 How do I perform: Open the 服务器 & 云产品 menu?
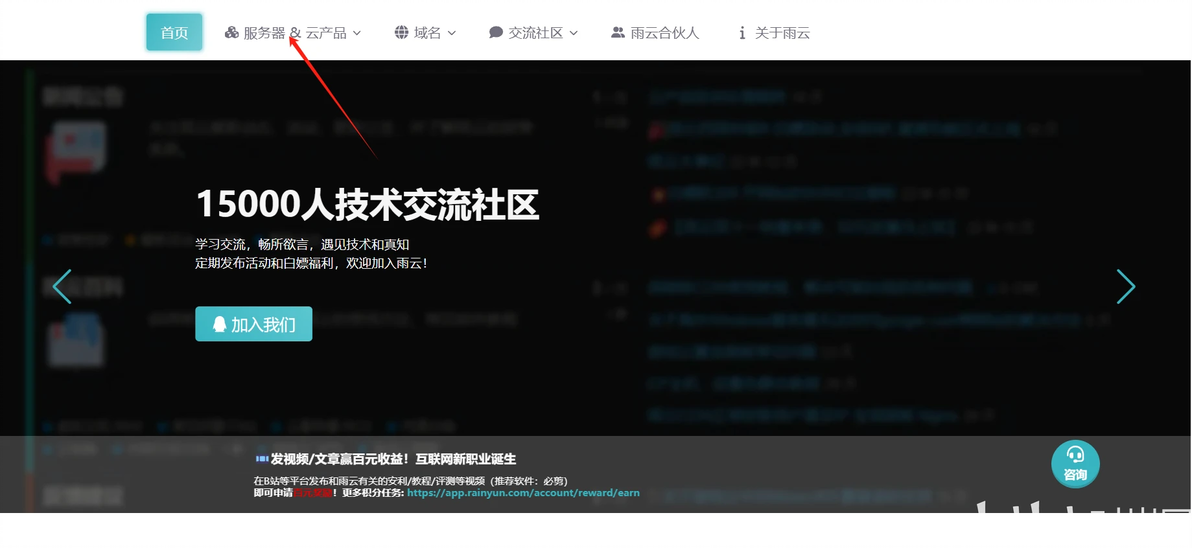coord(293,33)
